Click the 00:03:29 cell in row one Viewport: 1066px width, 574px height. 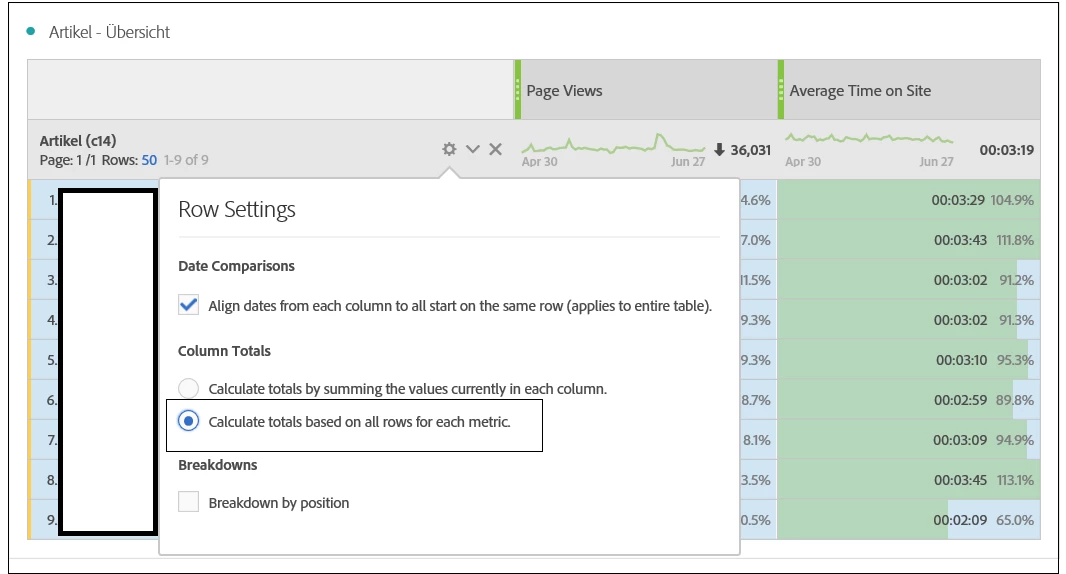[957, 200]
